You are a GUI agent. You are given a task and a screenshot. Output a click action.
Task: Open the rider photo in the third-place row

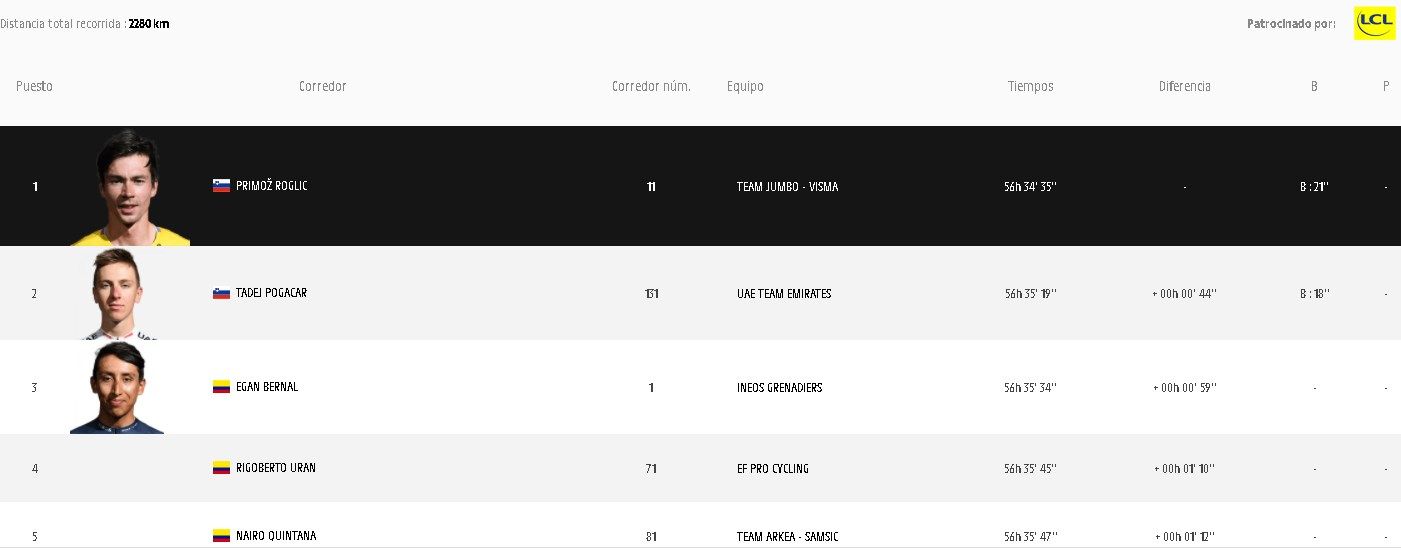click(x=117, y=388)
